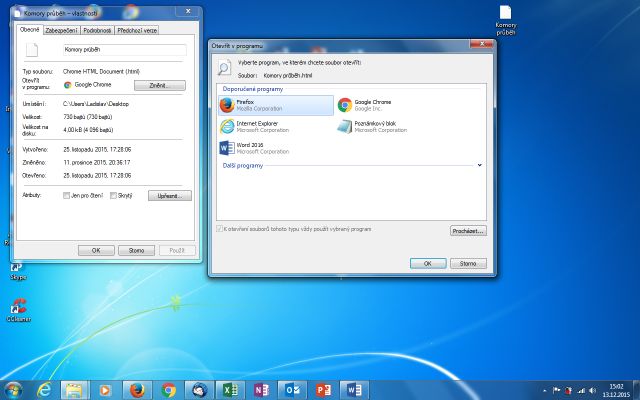Click the PowerPoint taskbar icon
The height and width of the screenshot is (400, 640).
324,389
